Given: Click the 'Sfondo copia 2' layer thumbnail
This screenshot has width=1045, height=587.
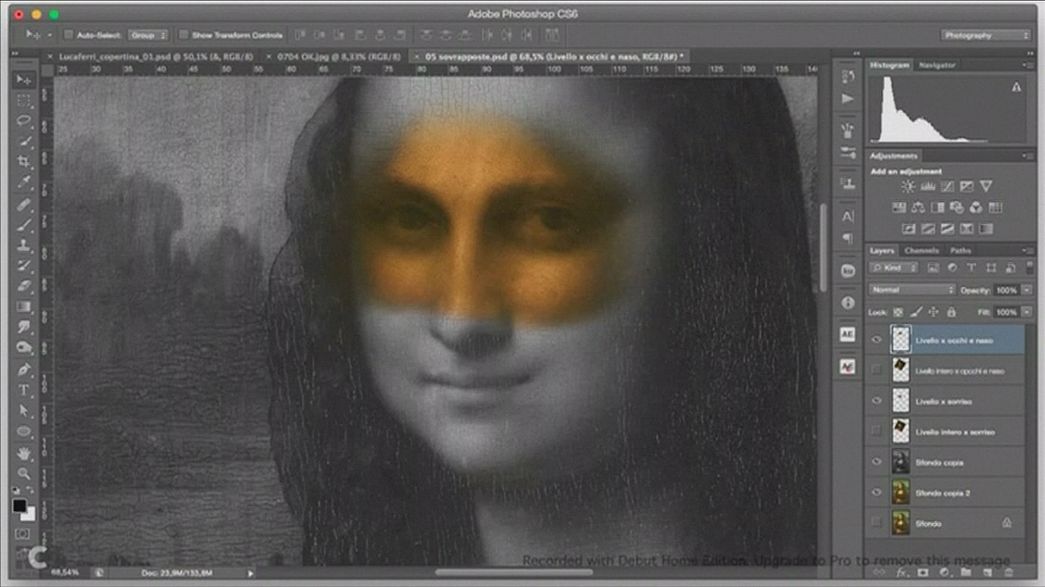Looking at the screenshot, I should click(x=900, y=492).
